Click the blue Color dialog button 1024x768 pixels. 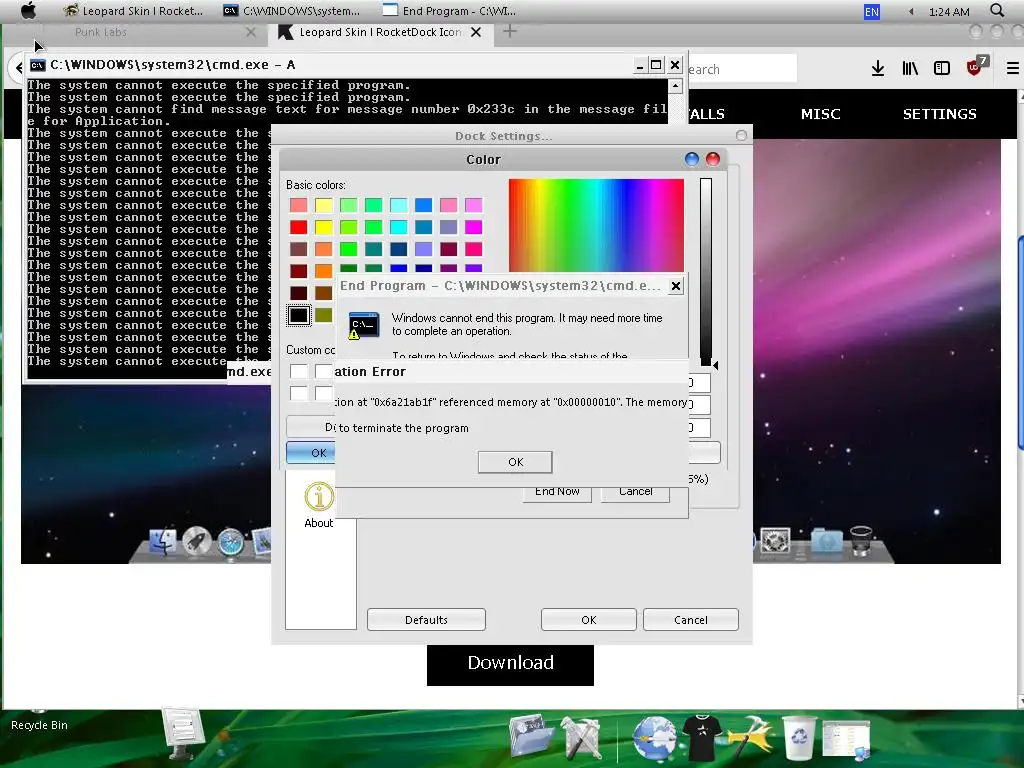point(692,159)
